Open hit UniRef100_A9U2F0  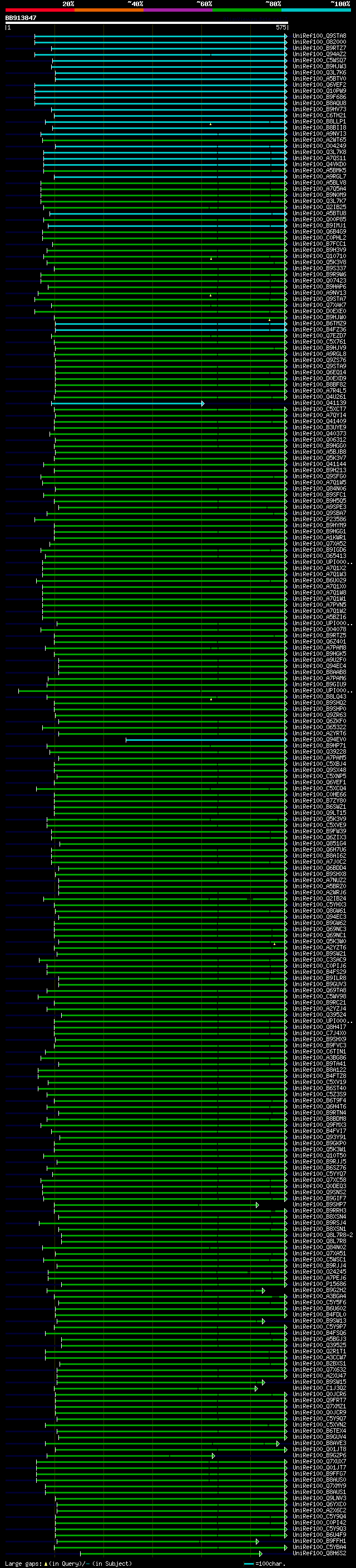click(319, 660)
